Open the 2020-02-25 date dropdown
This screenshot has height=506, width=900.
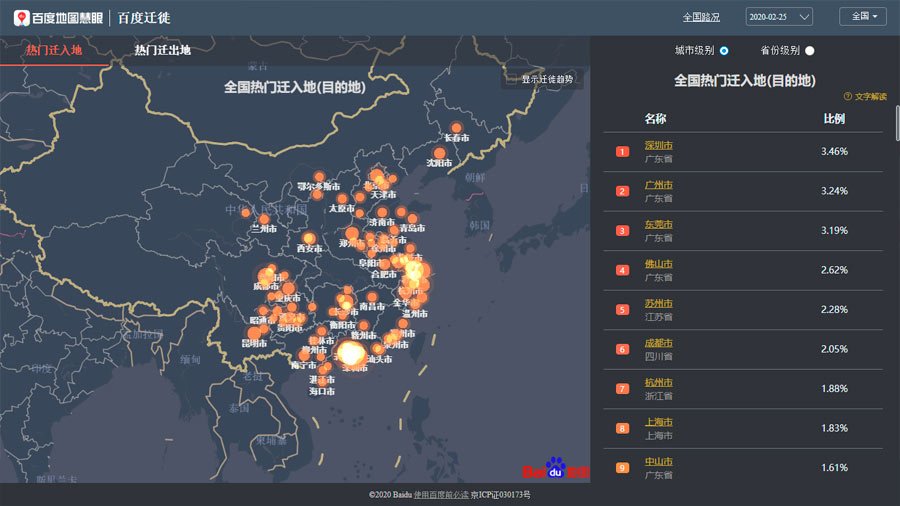click(779, 17)
